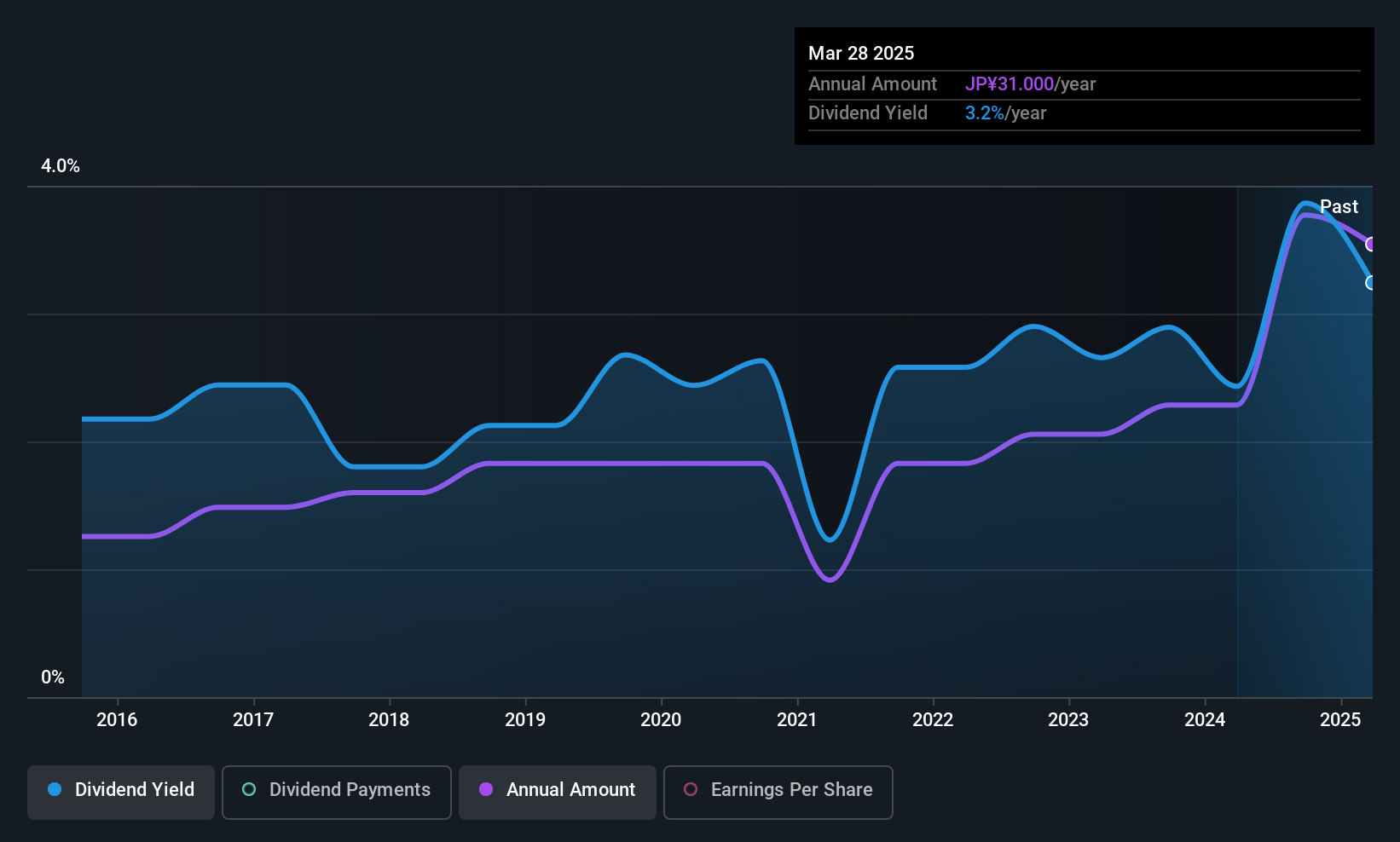Image resolution: width=1400 pixels, height=842 pixels.
Task: Click the 2025 x-axis label
Action: click(1340, 720)
